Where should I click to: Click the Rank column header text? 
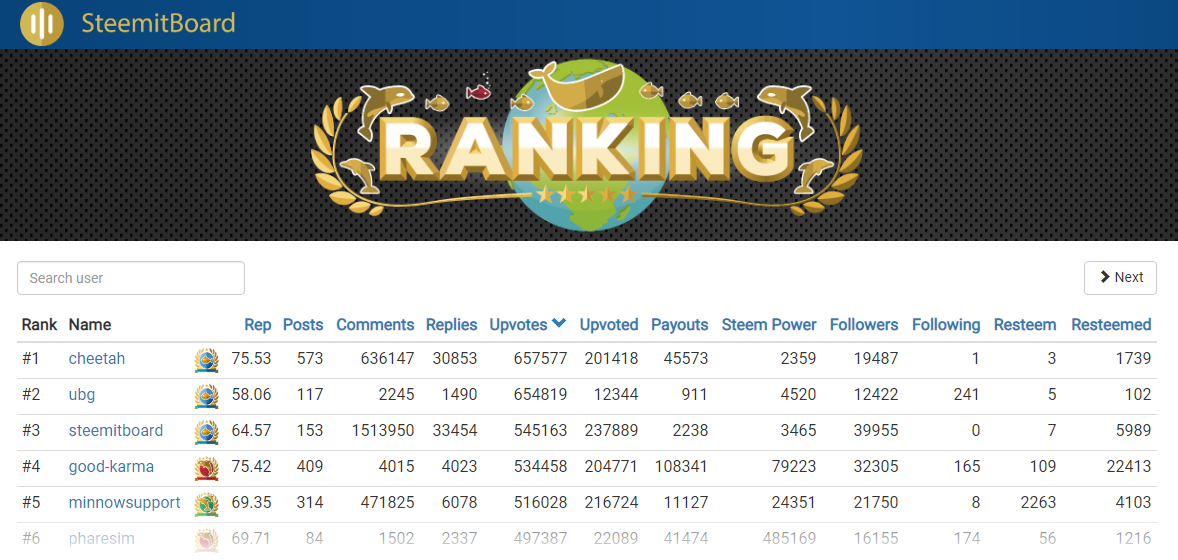39,325
